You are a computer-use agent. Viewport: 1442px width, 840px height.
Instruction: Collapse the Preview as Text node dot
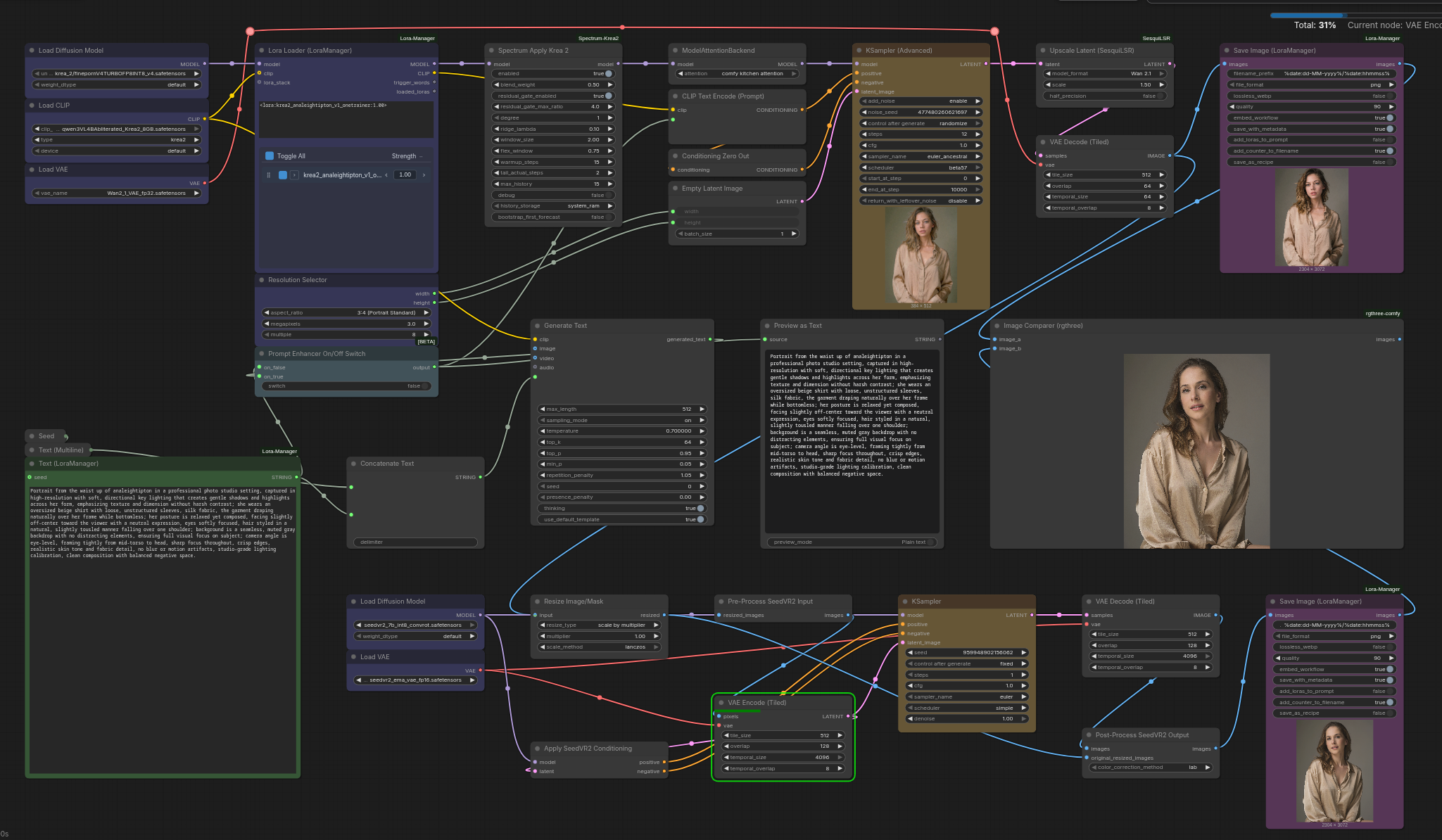click(767, 326)
